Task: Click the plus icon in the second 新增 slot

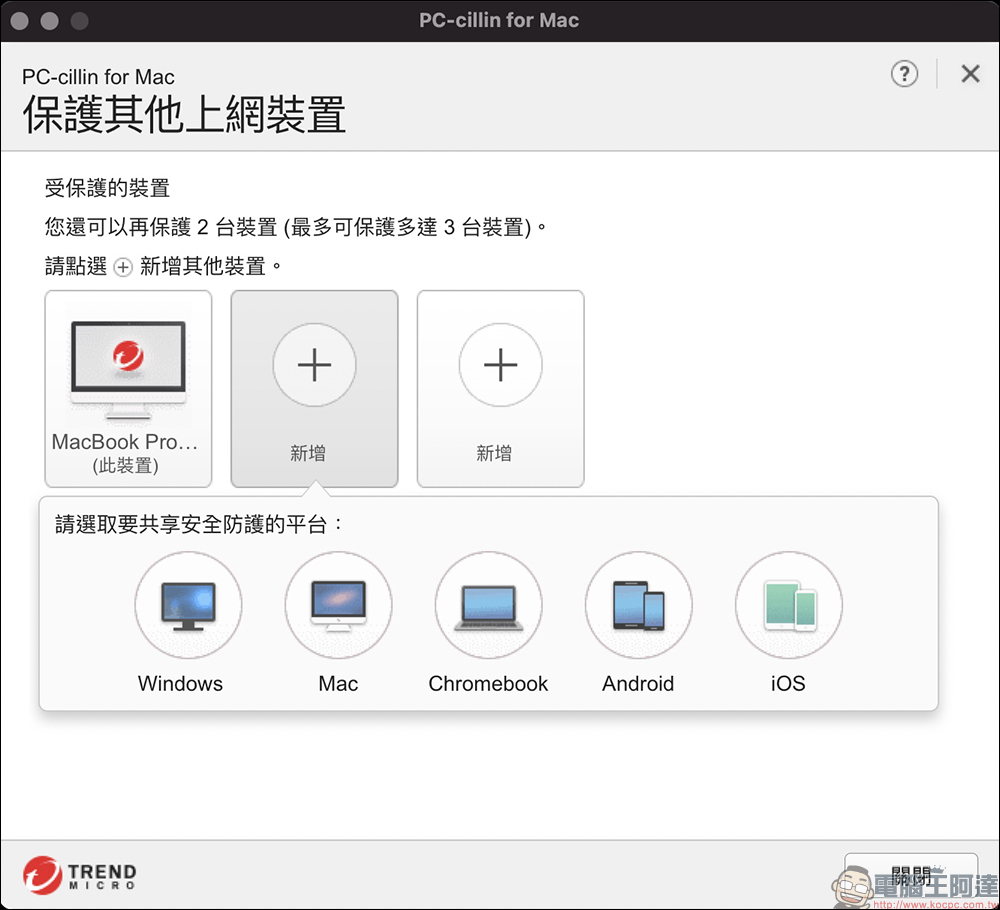Action: coord(500,366)
